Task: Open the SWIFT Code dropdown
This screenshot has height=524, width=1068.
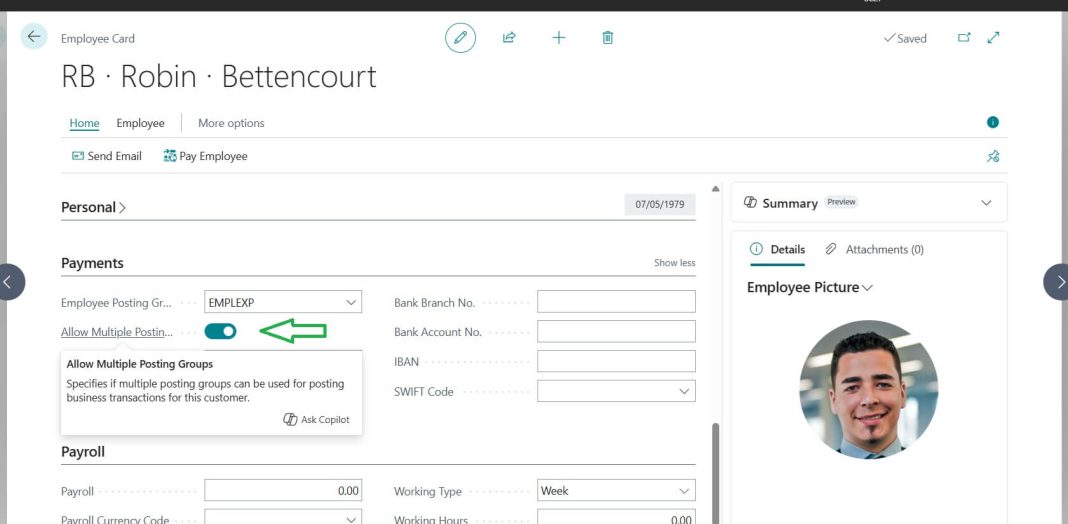Action: pos(684,392)
